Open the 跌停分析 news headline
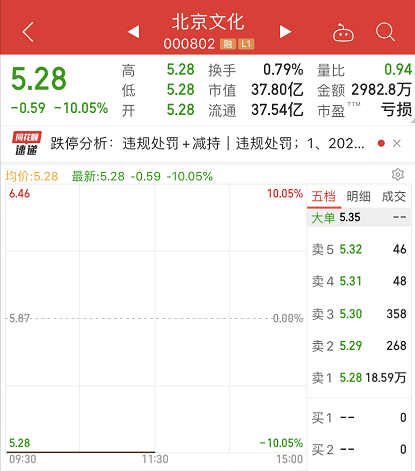The image size is (415, 471). pyautogui.click(x=207, y=143)
